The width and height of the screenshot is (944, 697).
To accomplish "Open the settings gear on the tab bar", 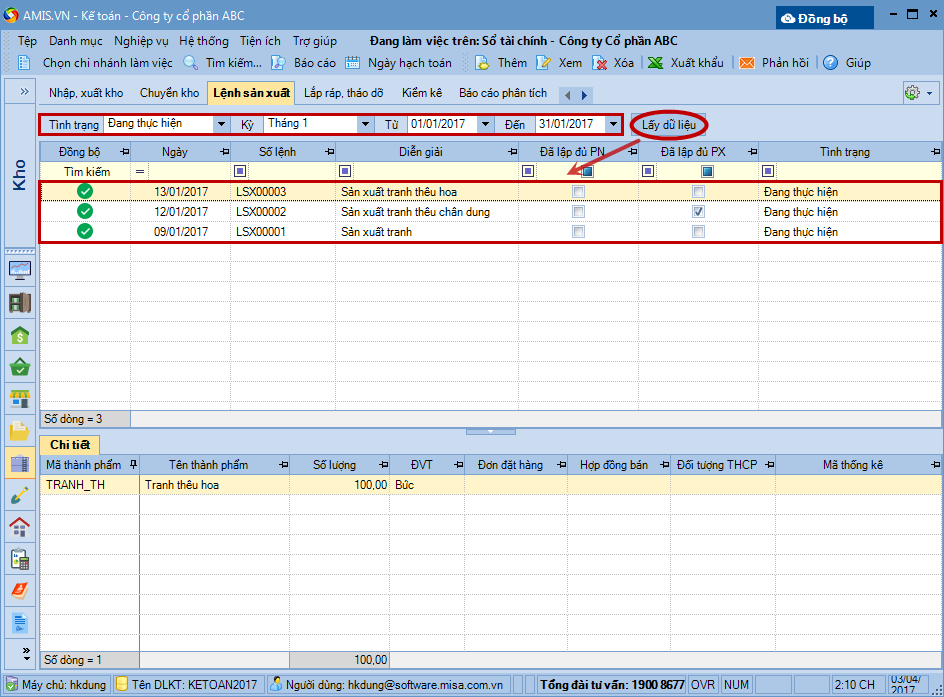I will point(912,92).
